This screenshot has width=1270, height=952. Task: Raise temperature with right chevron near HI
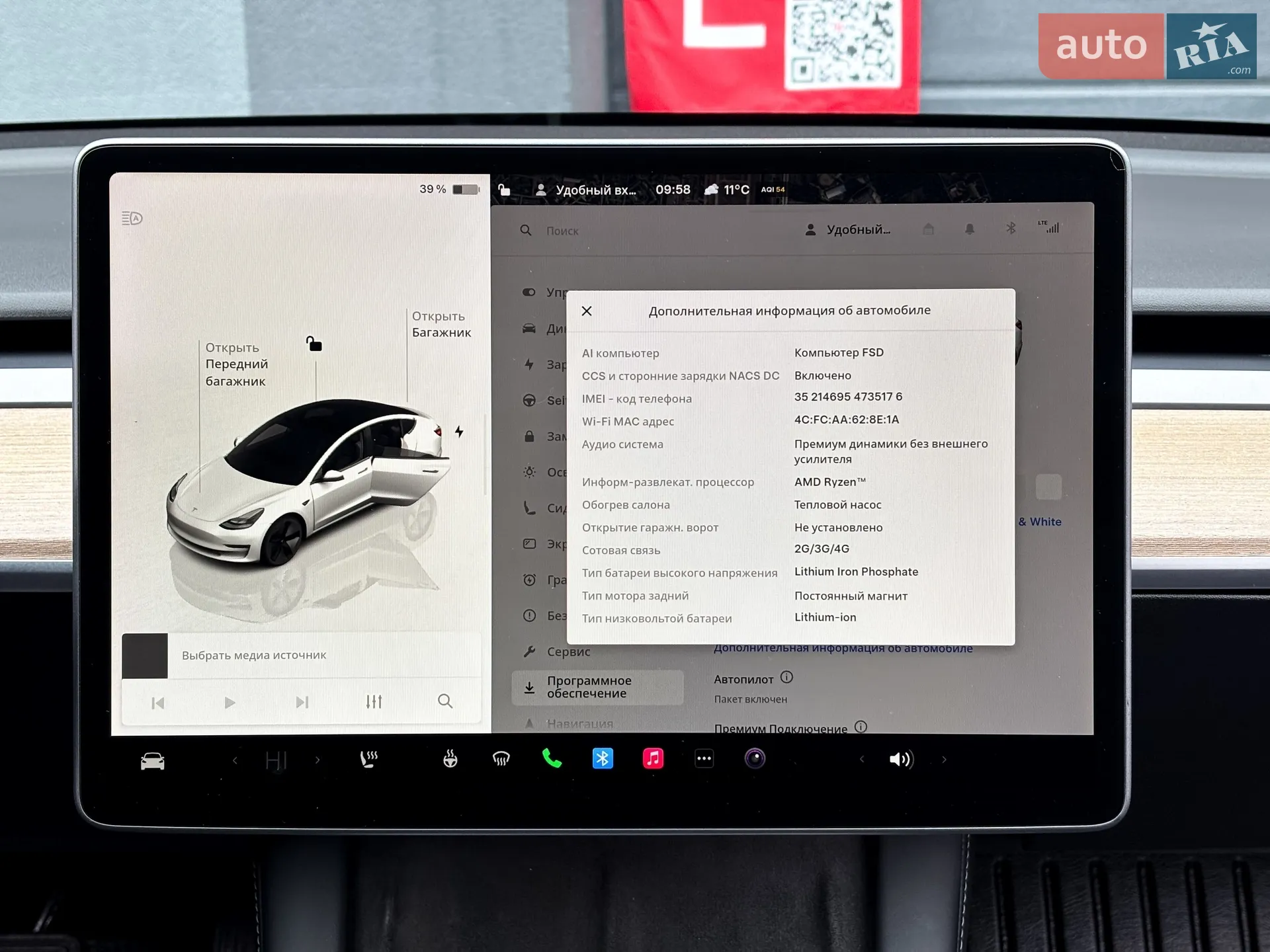(317, 760)
